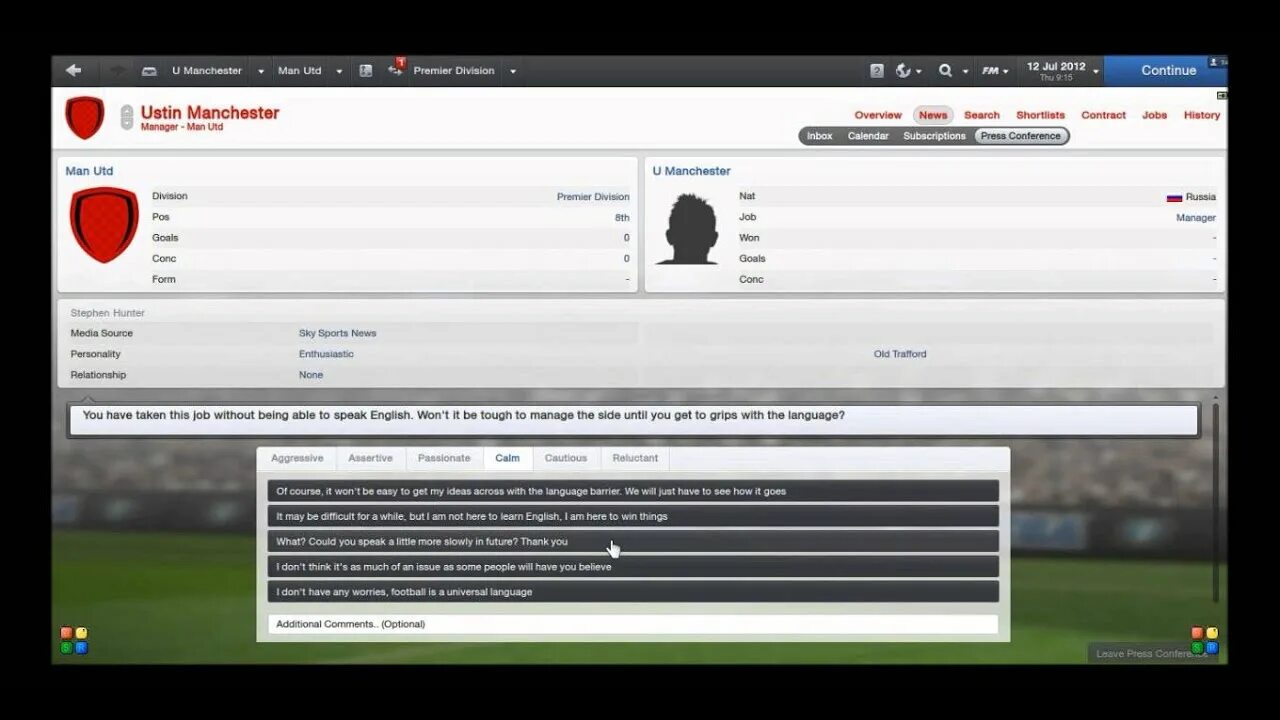Go forward with the greyed right arrow
Image resolution: width=1280 pixels, height=720 pixels.
pos(117,70)
